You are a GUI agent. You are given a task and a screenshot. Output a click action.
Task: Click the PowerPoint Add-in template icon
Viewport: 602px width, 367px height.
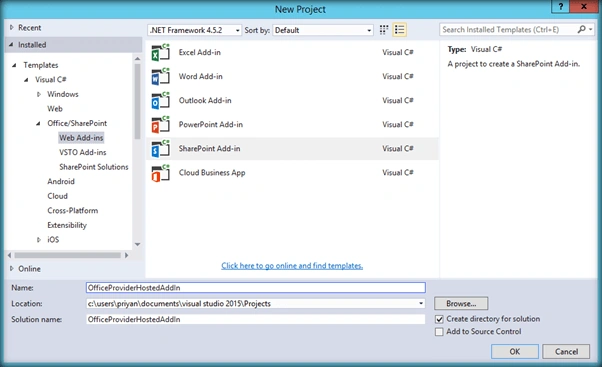point(160,124)
